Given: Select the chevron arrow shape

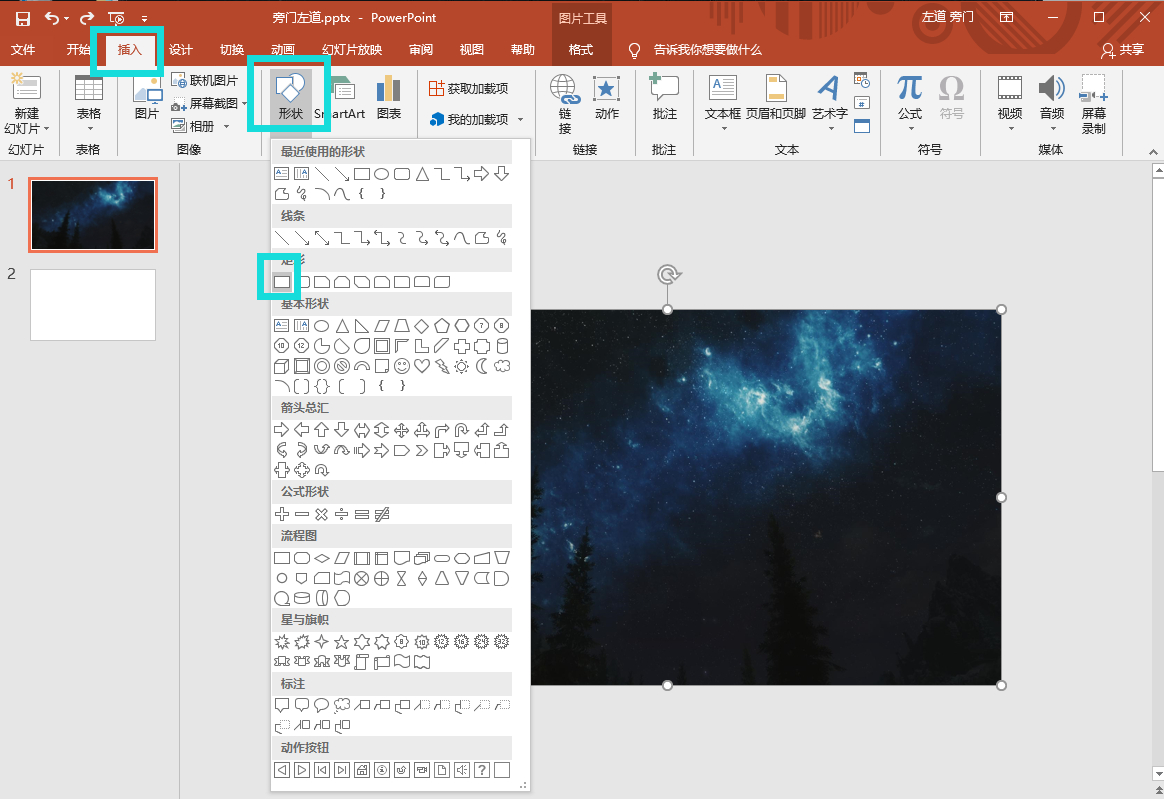Looking at the screenshot, I should pyautogui.click(x=422, y=450).
